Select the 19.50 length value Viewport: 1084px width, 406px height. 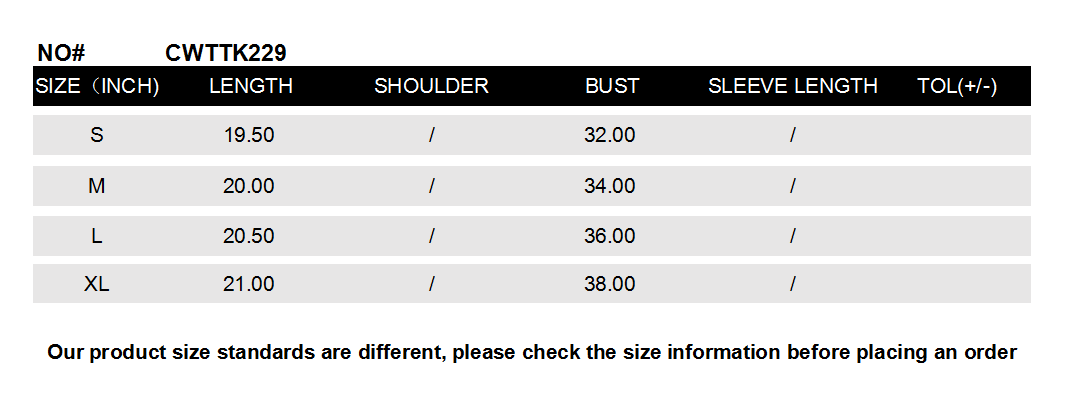tap(249, 135)
